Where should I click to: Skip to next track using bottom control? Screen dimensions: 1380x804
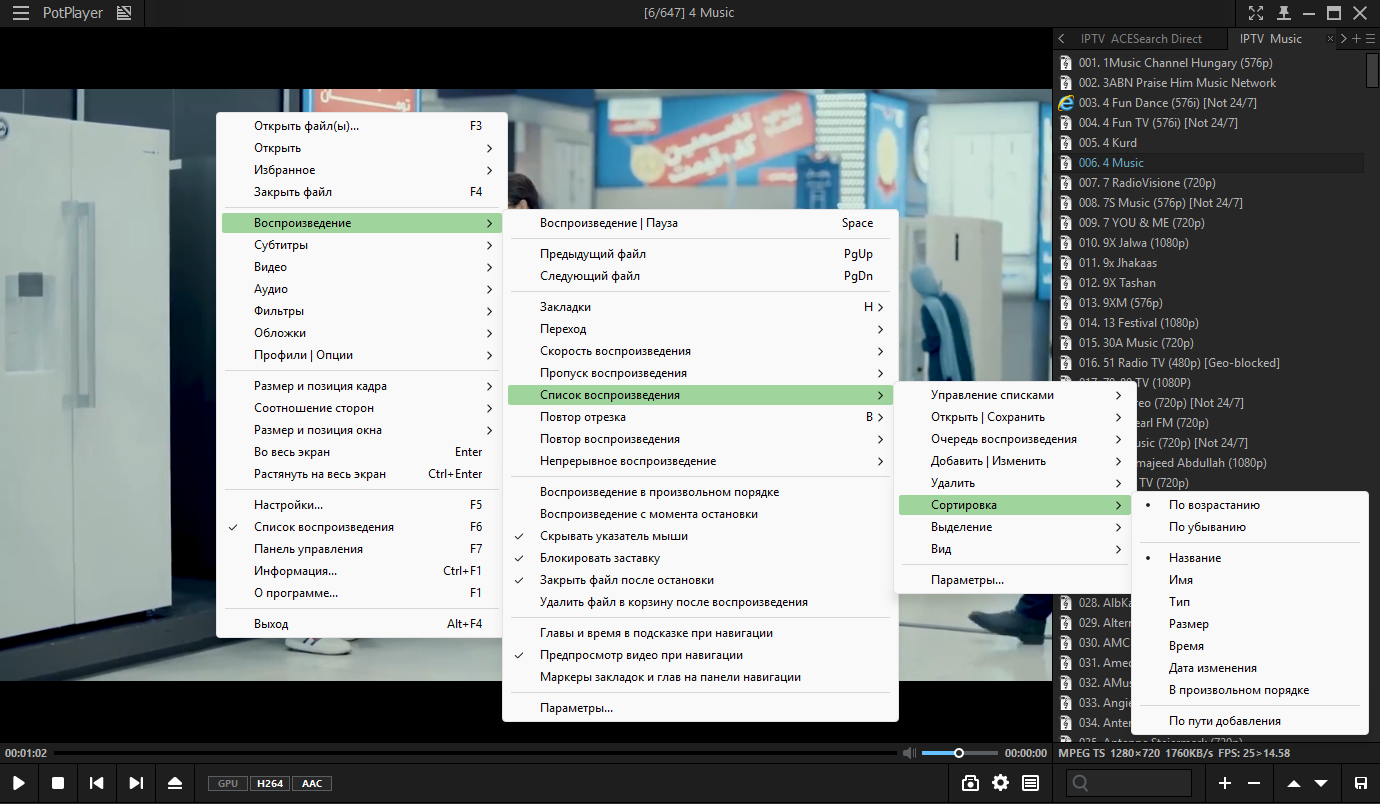[x=136, y=783]
